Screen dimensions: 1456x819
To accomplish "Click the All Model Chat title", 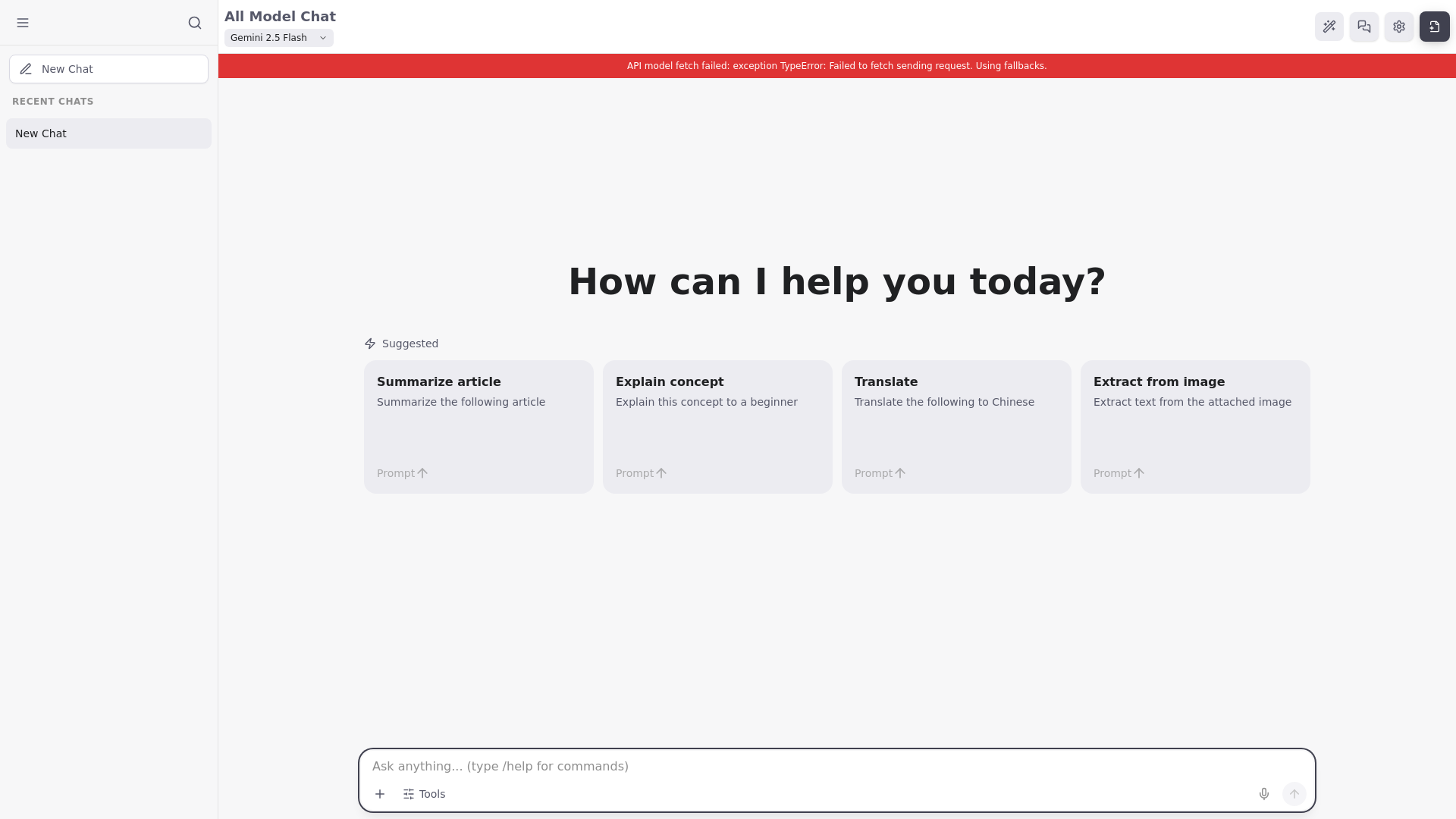I will pos(280,17).
